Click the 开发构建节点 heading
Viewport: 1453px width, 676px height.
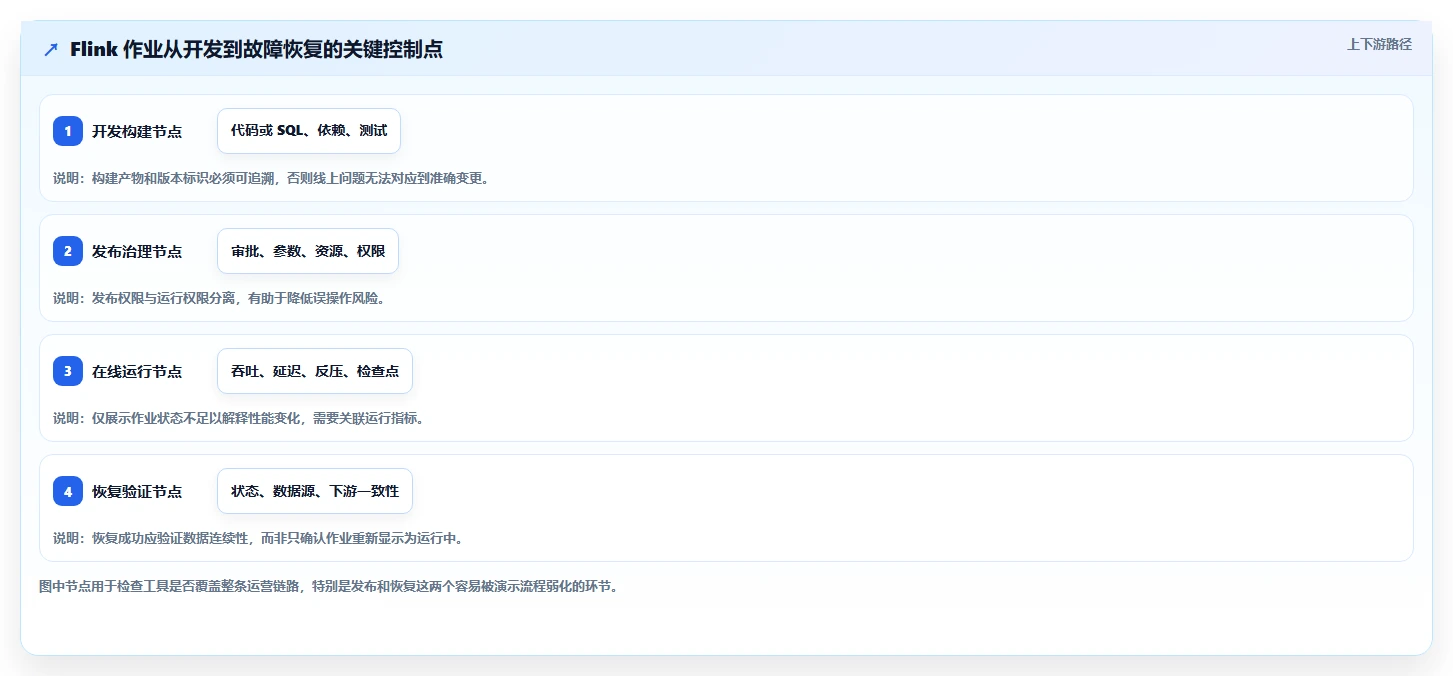(137, 131)
